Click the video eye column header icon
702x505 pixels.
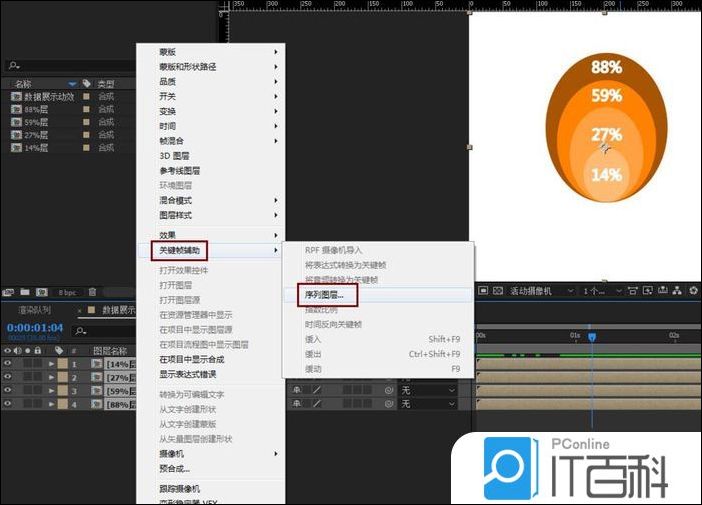[7, 351]
